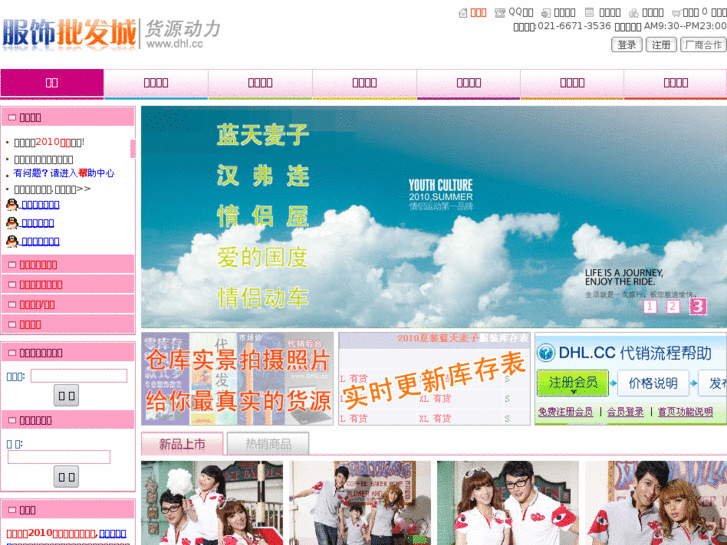
Task: Click the shopping cart icon in the header
Action: point(676,13)
